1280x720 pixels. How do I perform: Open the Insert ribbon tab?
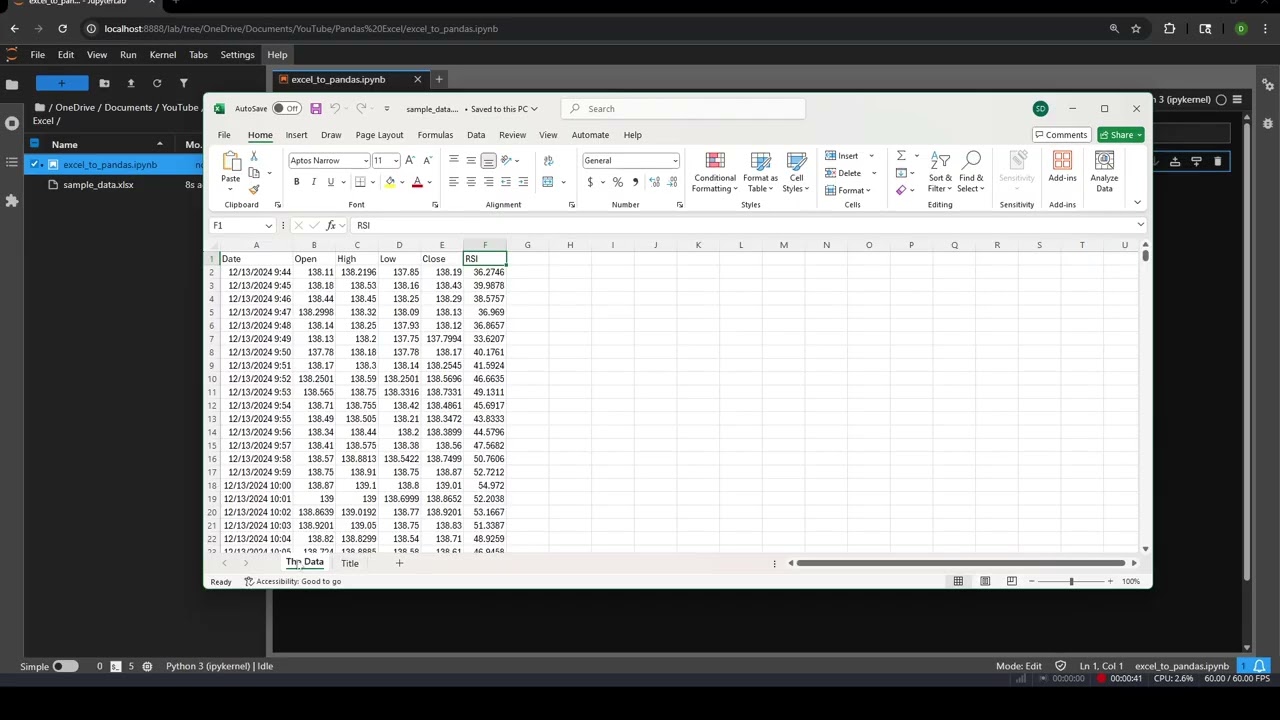pos(296,135)
